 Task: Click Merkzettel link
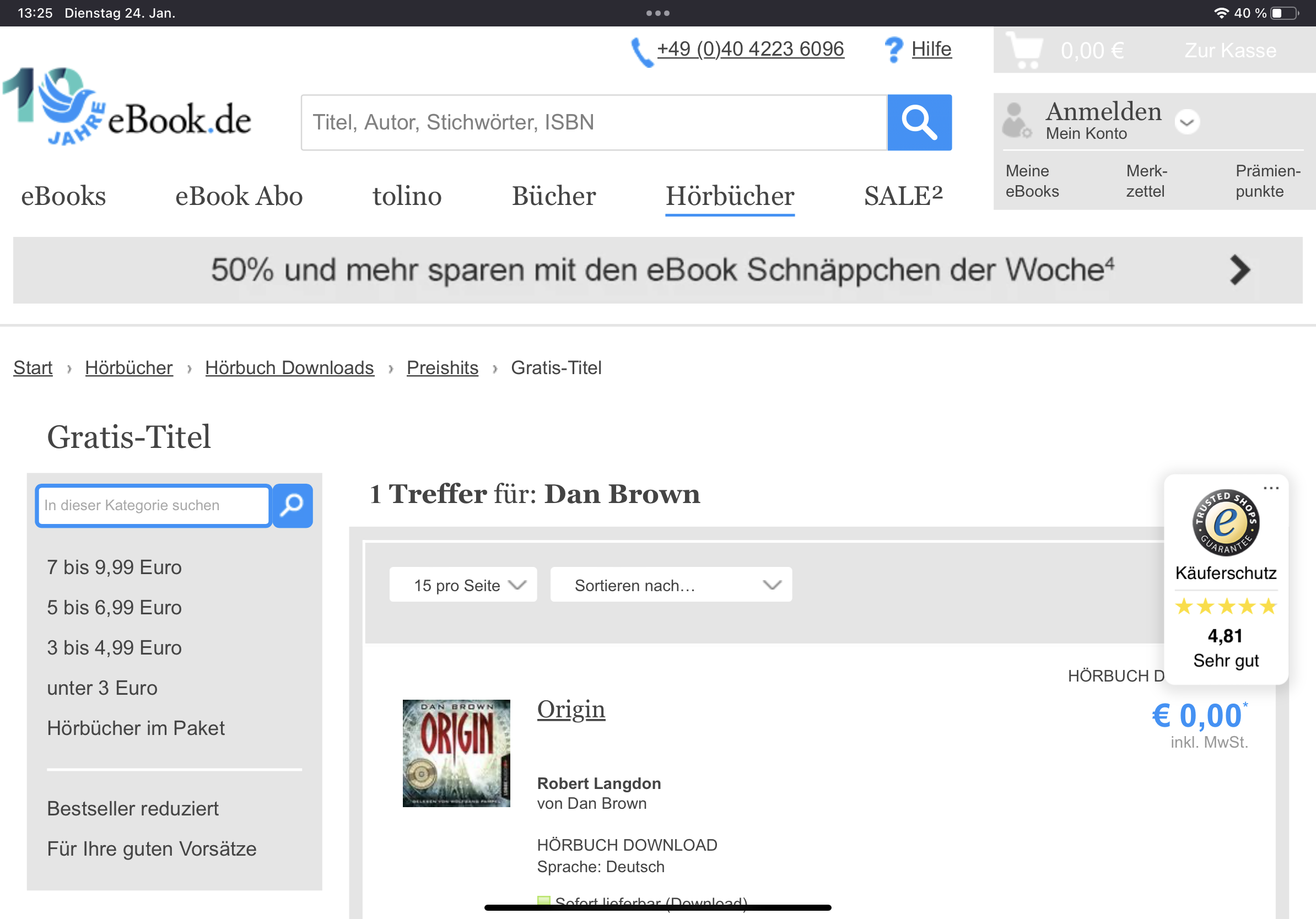pyautogui.click(x=1146, y=181)
